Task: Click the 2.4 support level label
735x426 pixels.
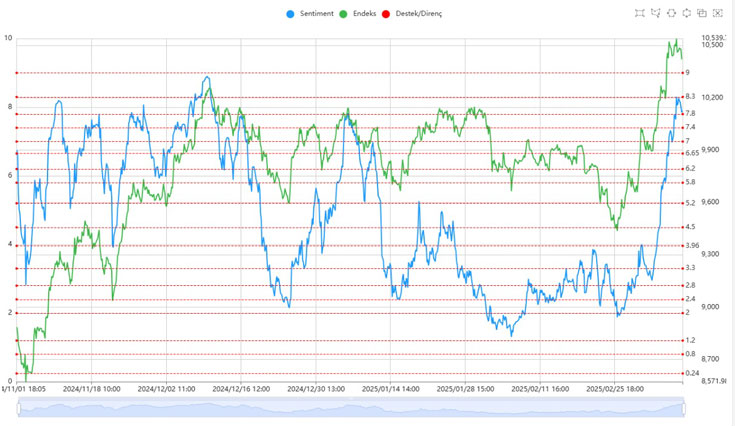Action: pyautogui.click(x=690, y=299)
